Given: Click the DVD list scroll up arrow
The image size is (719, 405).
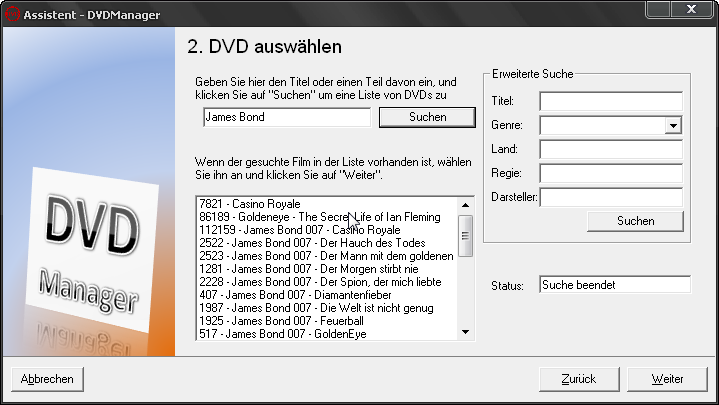Looking at the screenshot, I should pos(465,205).
